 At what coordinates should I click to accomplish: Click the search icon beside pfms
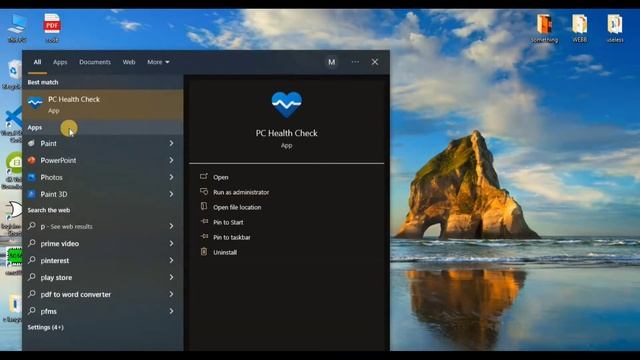31,311
